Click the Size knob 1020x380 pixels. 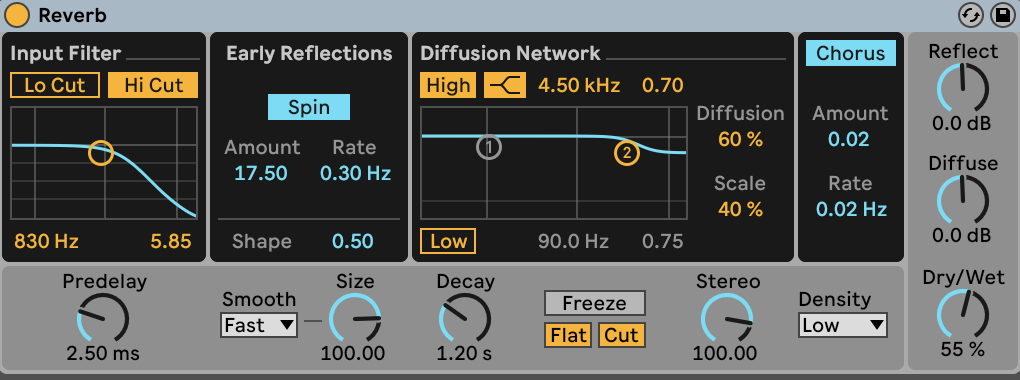coord(355,319)
